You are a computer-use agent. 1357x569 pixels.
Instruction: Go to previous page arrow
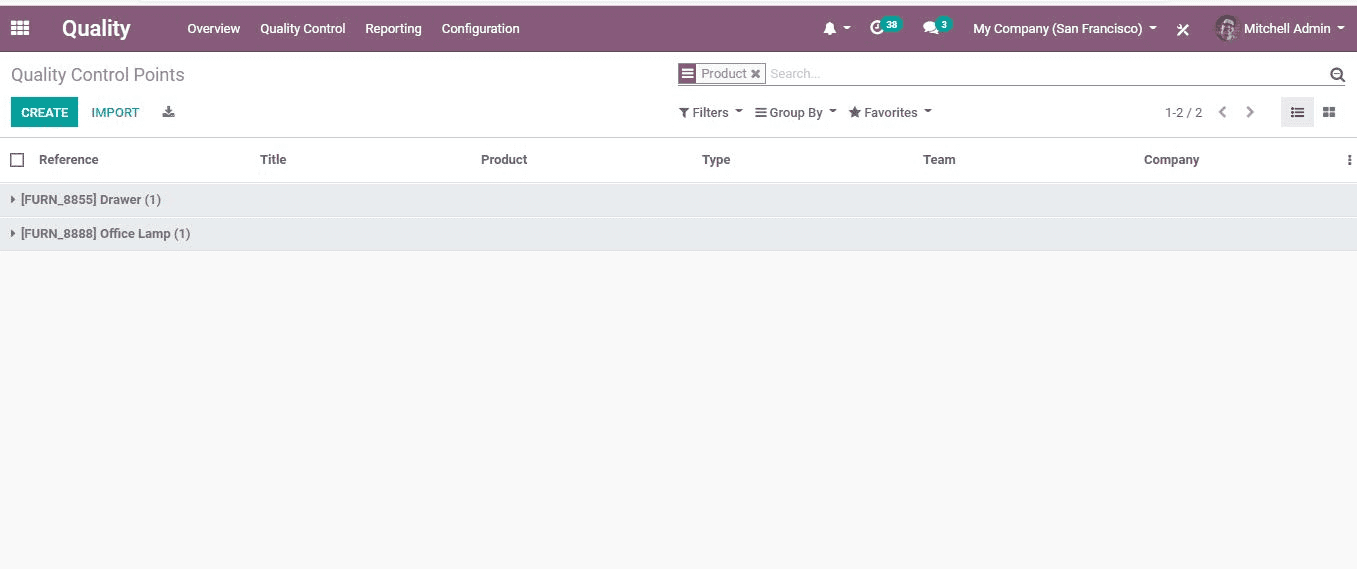click(x=1222, y=112)
